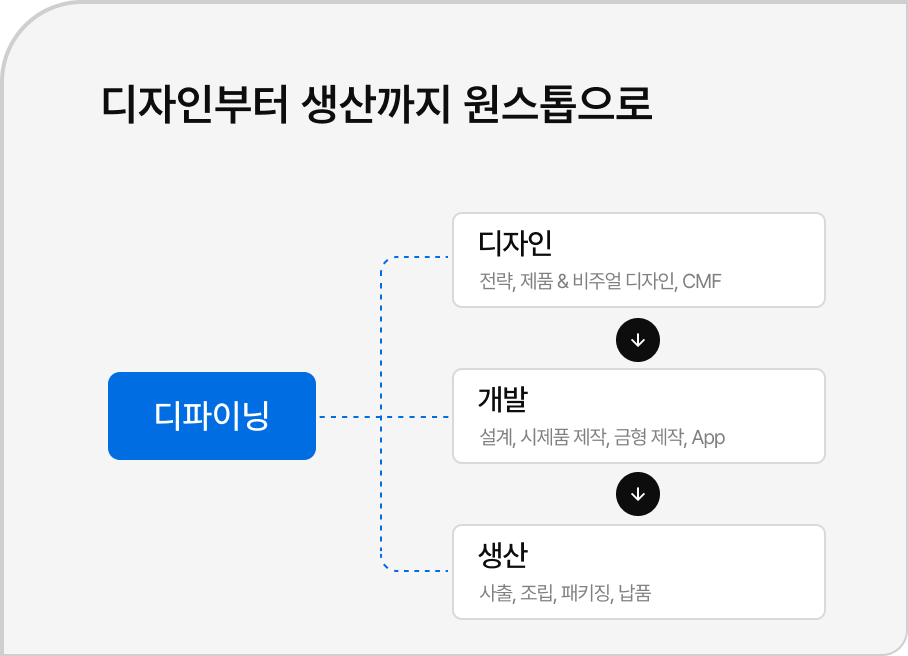
Task: Select the 개발 card
Action: pos(639,416)
